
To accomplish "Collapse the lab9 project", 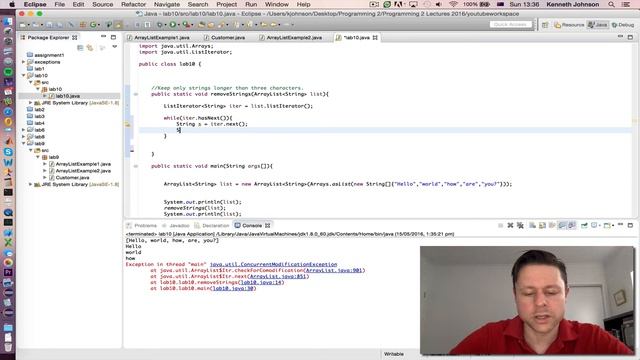I will [x=23, y=144].
